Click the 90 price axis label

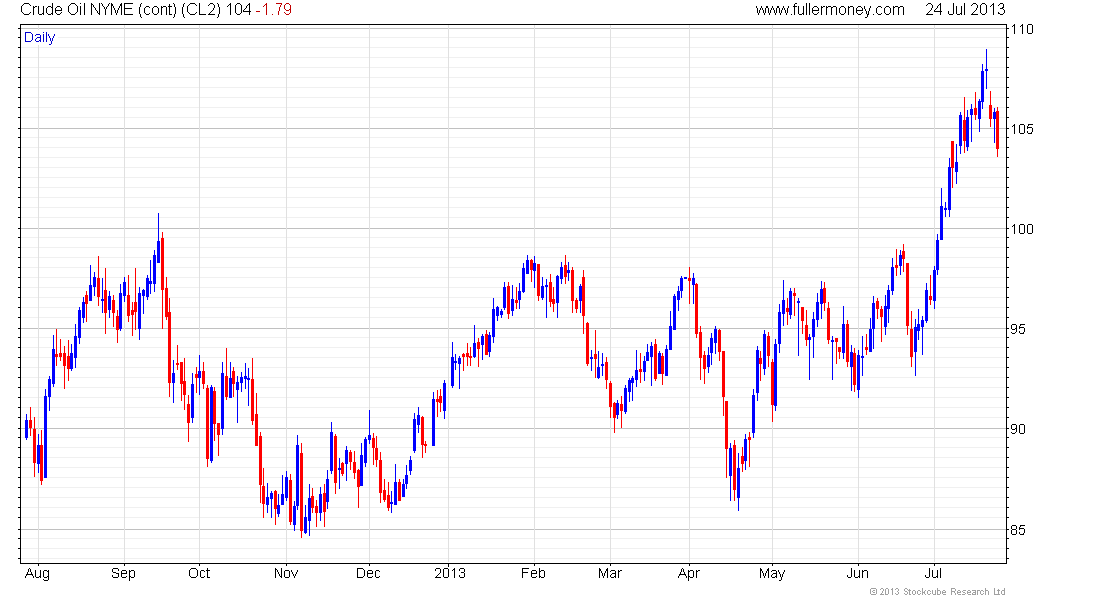(1018, 429)
